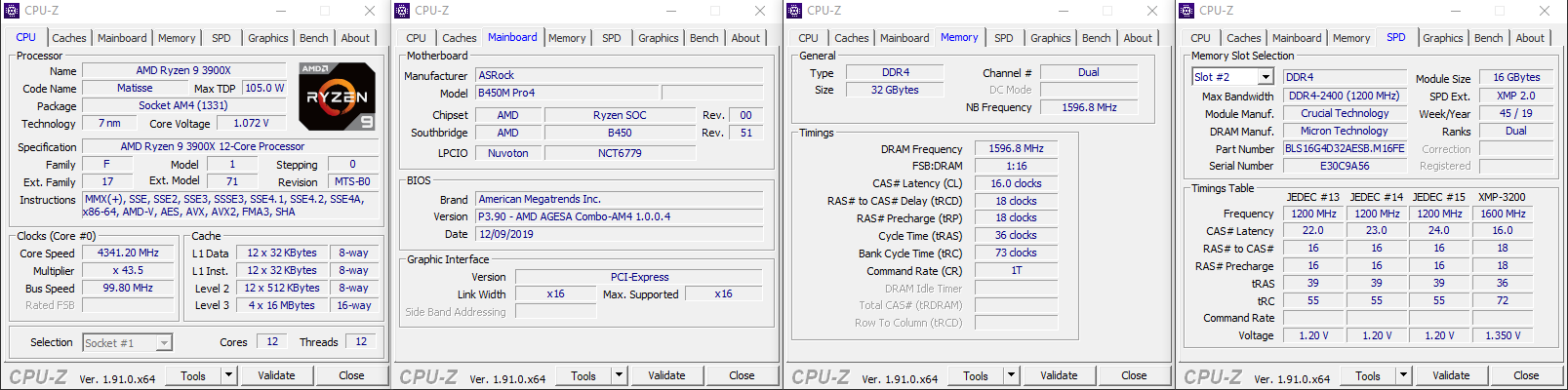Viewport: 1568px width, 390px height.
Task: Click the memory Type value DDR4
Action: pyautogui.click(x=896, y=72)
